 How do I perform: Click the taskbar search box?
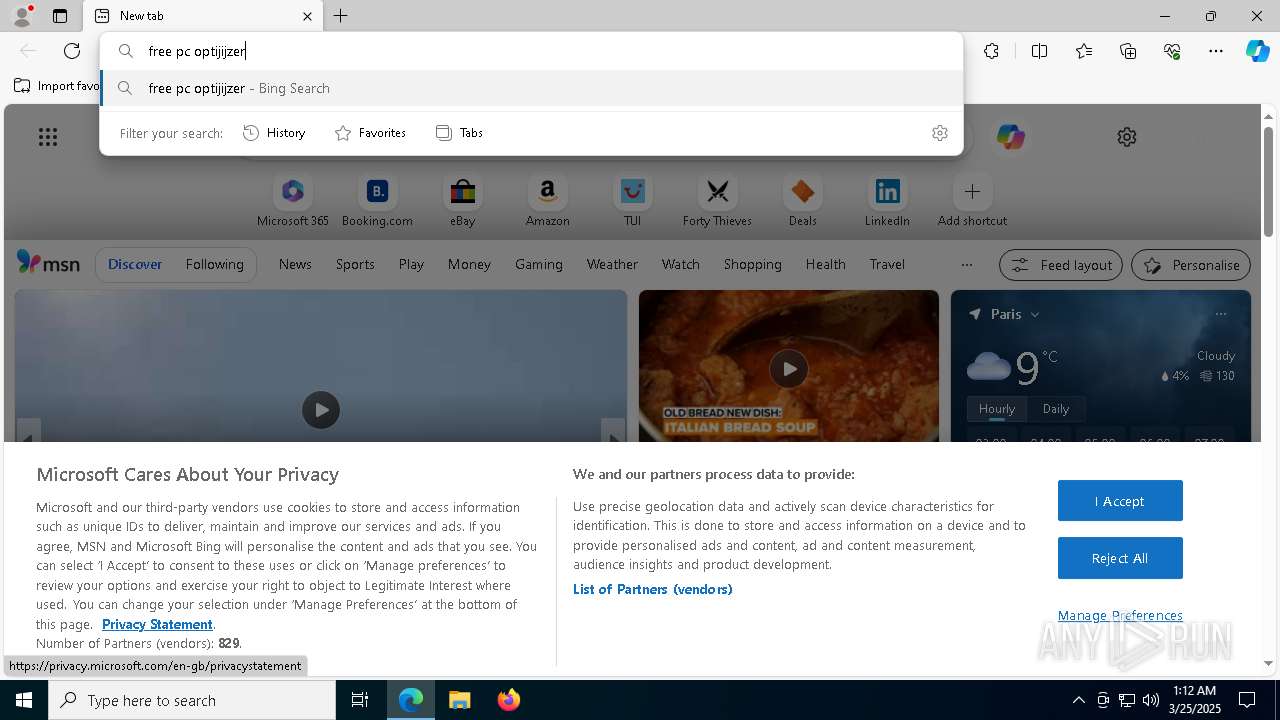point(192,700)
